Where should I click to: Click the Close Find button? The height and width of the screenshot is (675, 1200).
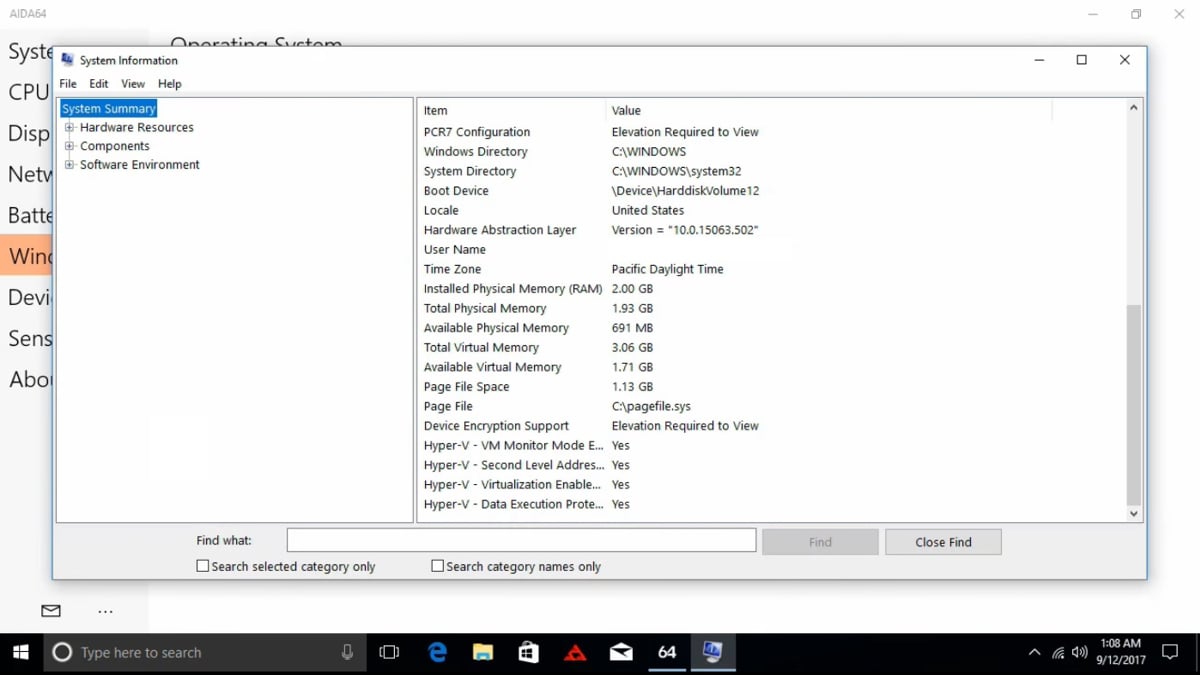942,541
